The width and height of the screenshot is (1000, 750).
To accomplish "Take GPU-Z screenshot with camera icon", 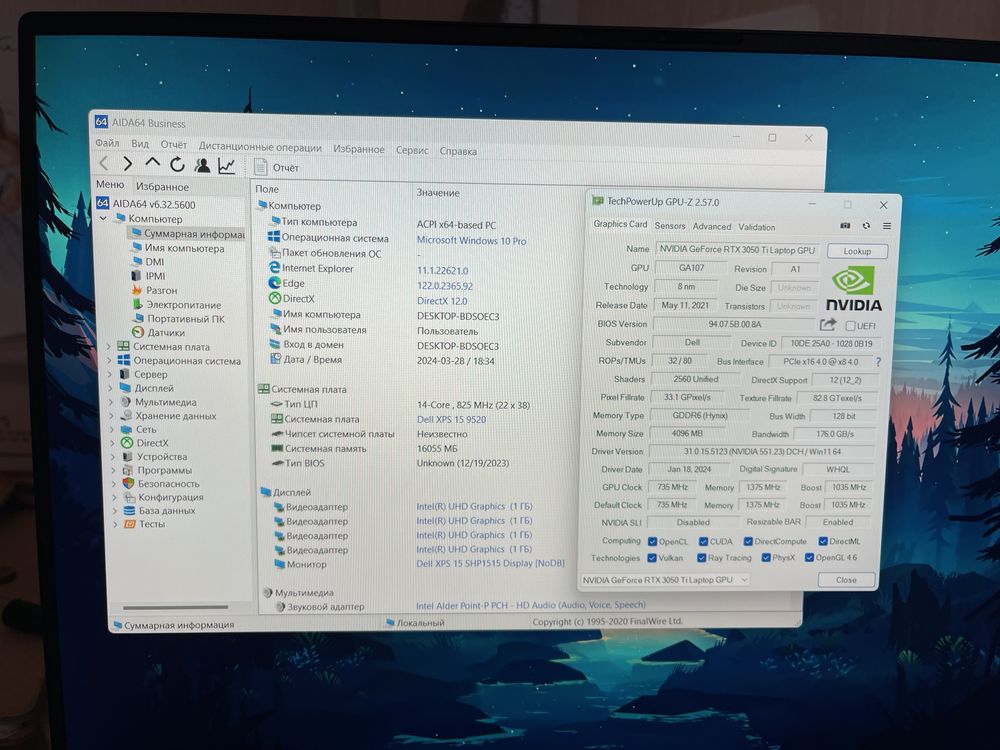I will tap(845, 226).
